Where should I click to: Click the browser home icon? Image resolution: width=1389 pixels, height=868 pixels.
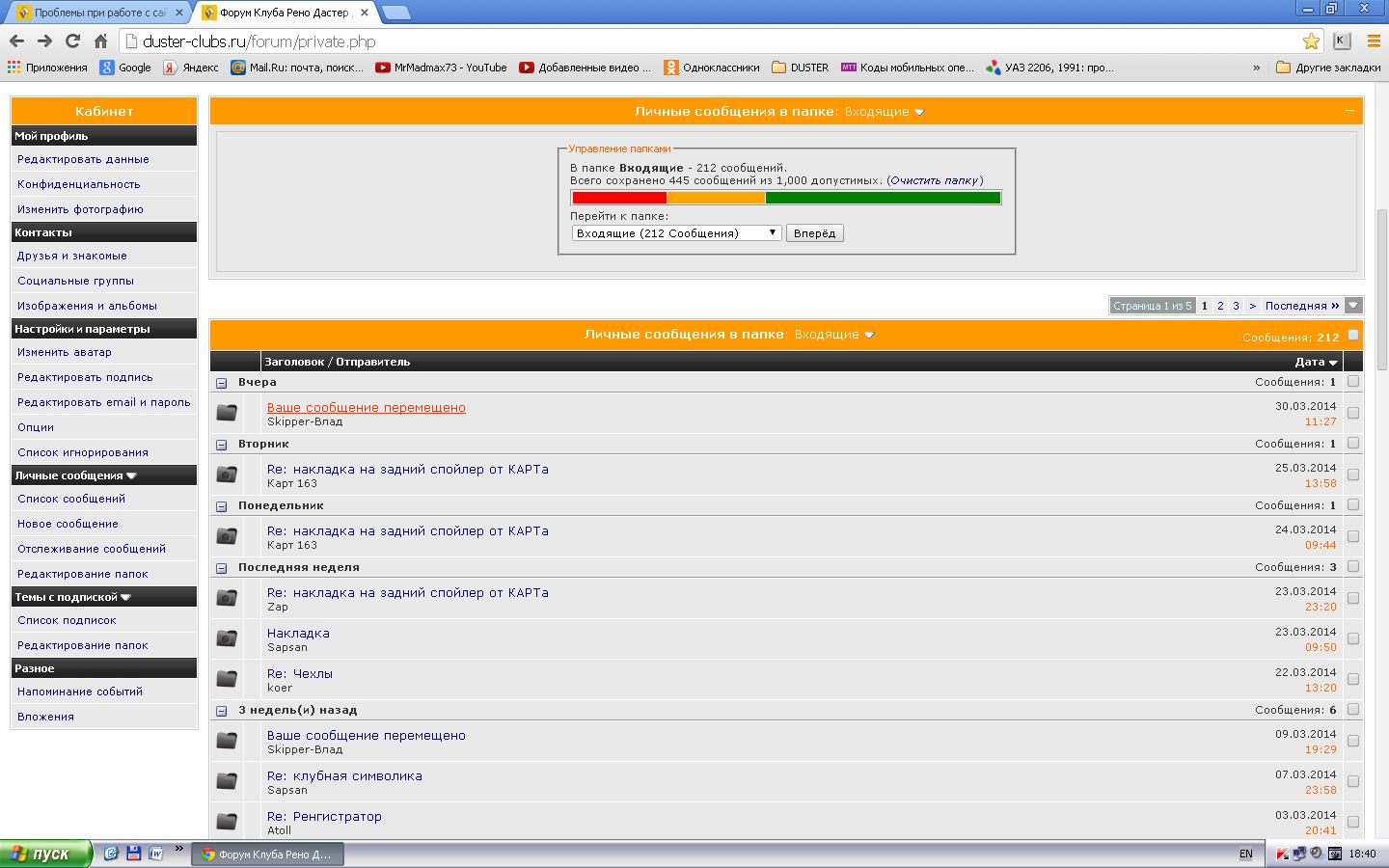(x=100, y=41)
